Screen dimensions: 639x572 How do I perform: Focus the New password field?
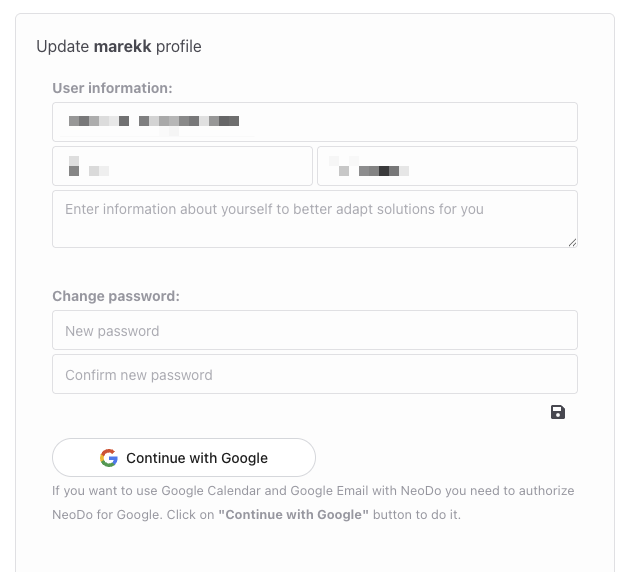315,330
